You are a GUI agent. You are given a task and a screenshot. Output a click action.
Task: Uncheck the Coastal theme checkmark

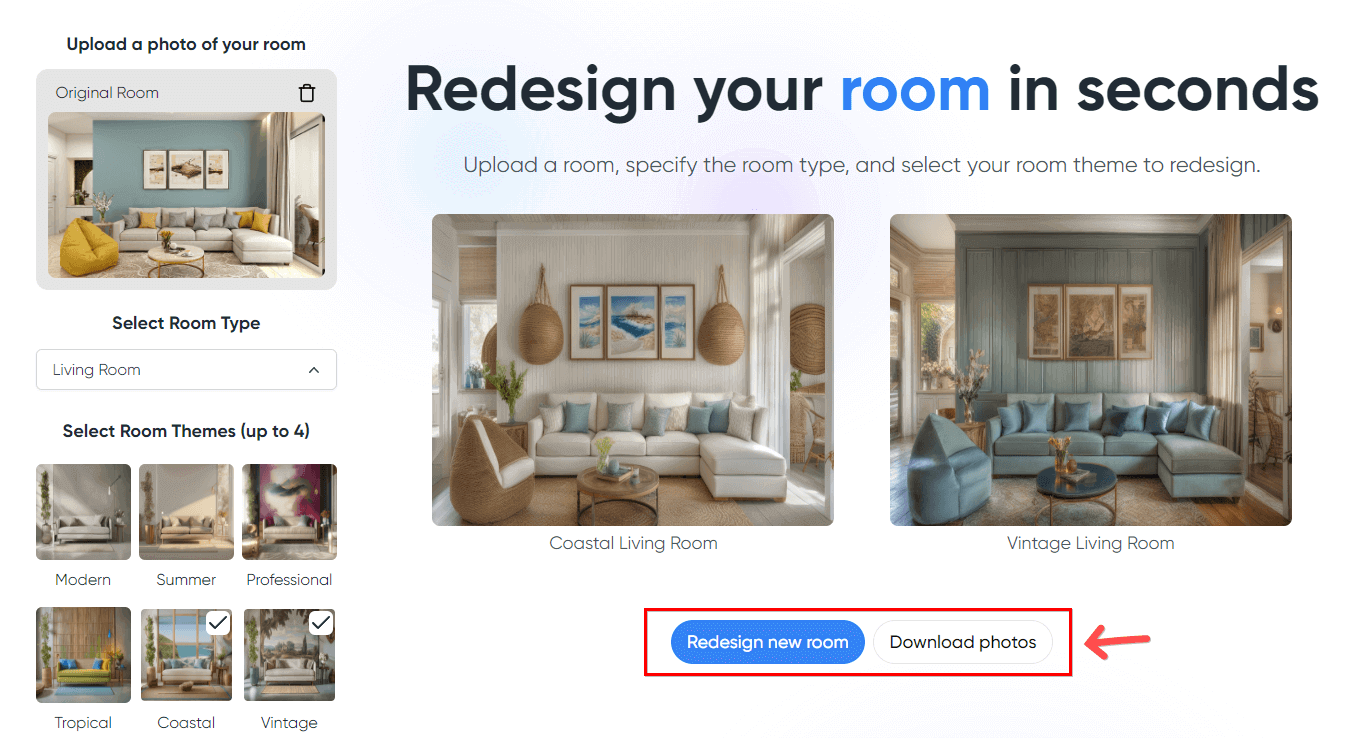click(218, 623)
